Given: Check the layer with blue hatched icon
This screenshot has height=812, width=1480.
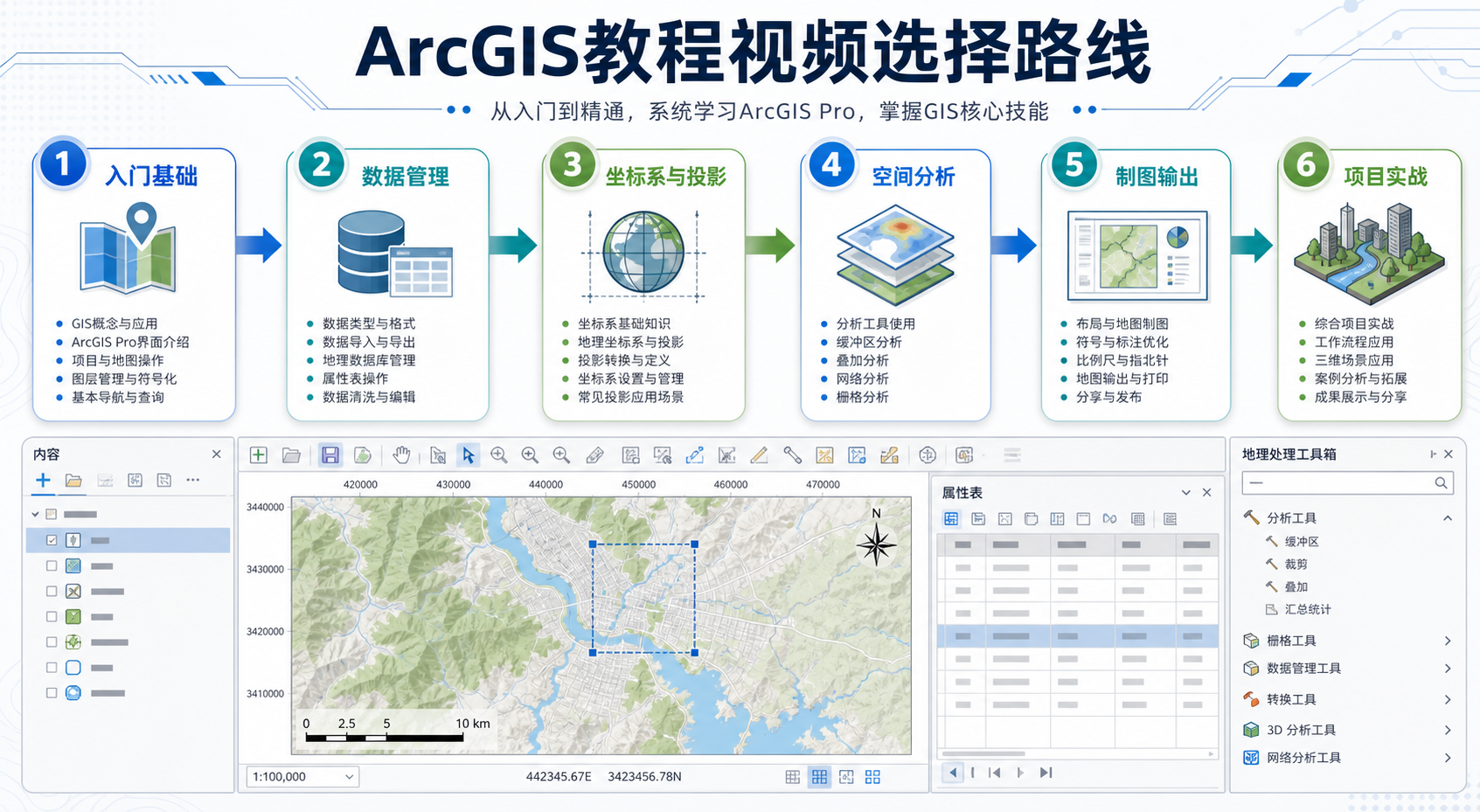Looking at the screenshot, I should [x=52, y=566].
